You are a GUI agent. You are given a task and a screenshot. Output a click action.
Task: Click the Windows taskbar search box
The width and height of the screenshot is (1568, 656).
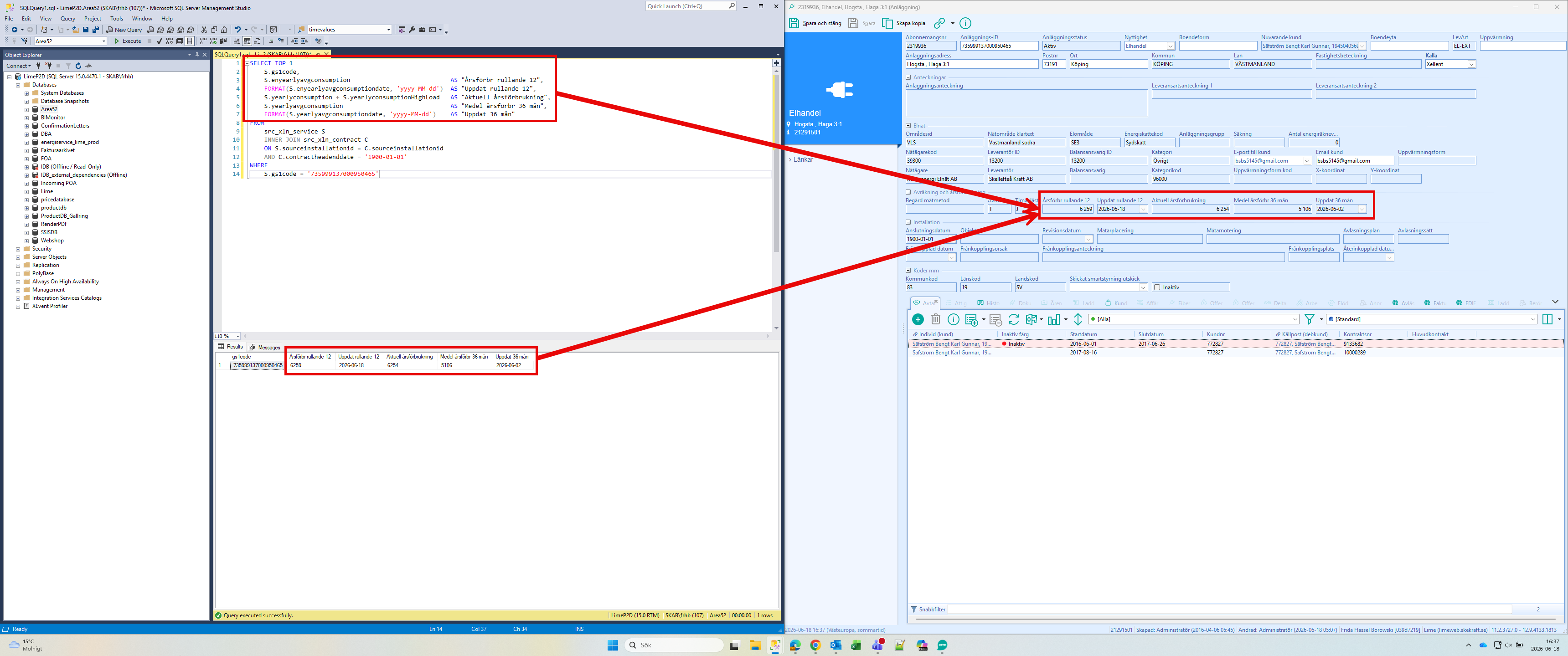click(x=674, y=645)
